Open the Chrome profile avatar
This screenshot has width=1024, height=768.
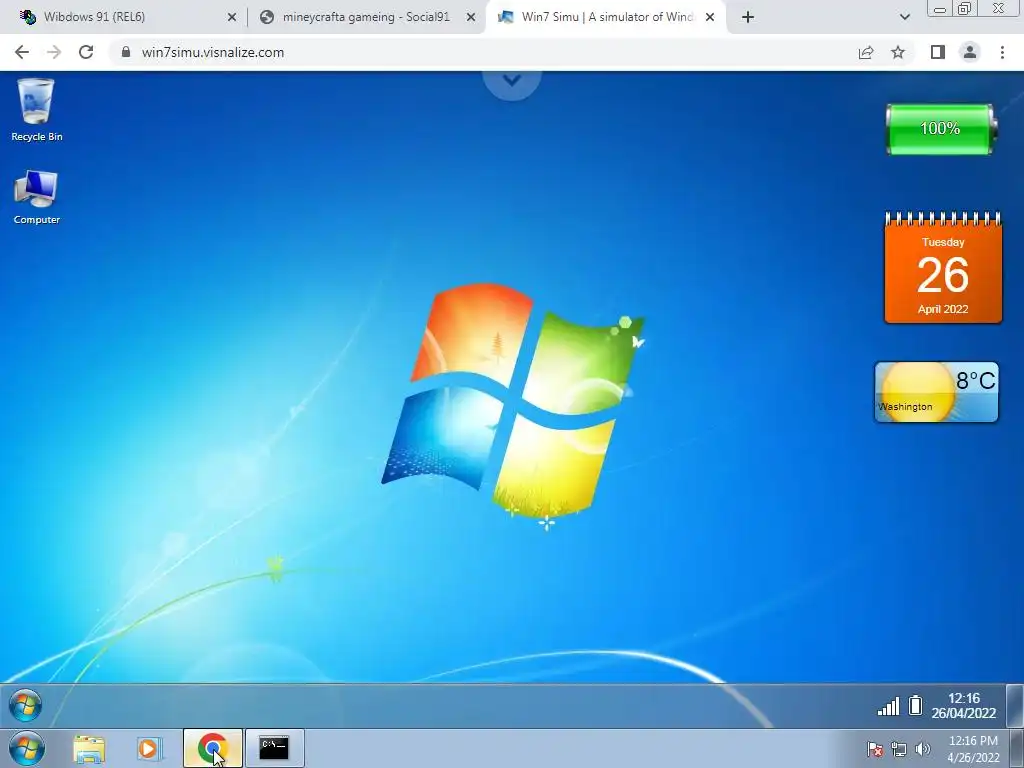[970, 52]
